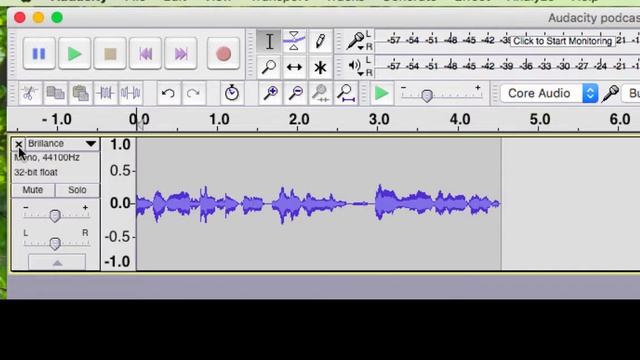This screenshot has height=360, width=640.
Task: Select the Draw pencil tool
Action: pos(320,41)
